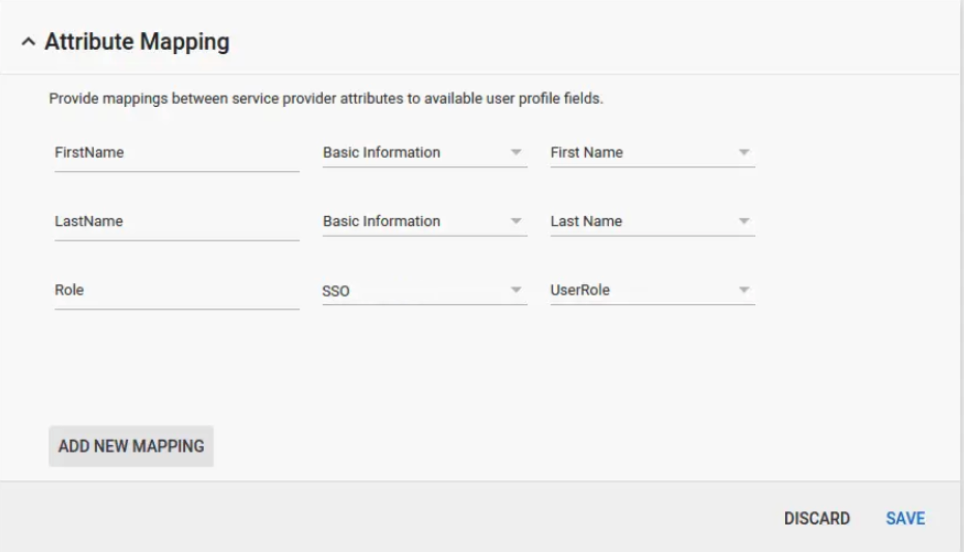Click the FirstName attribute input field
Screen dimensions: 964x552
tap(176, 153)
